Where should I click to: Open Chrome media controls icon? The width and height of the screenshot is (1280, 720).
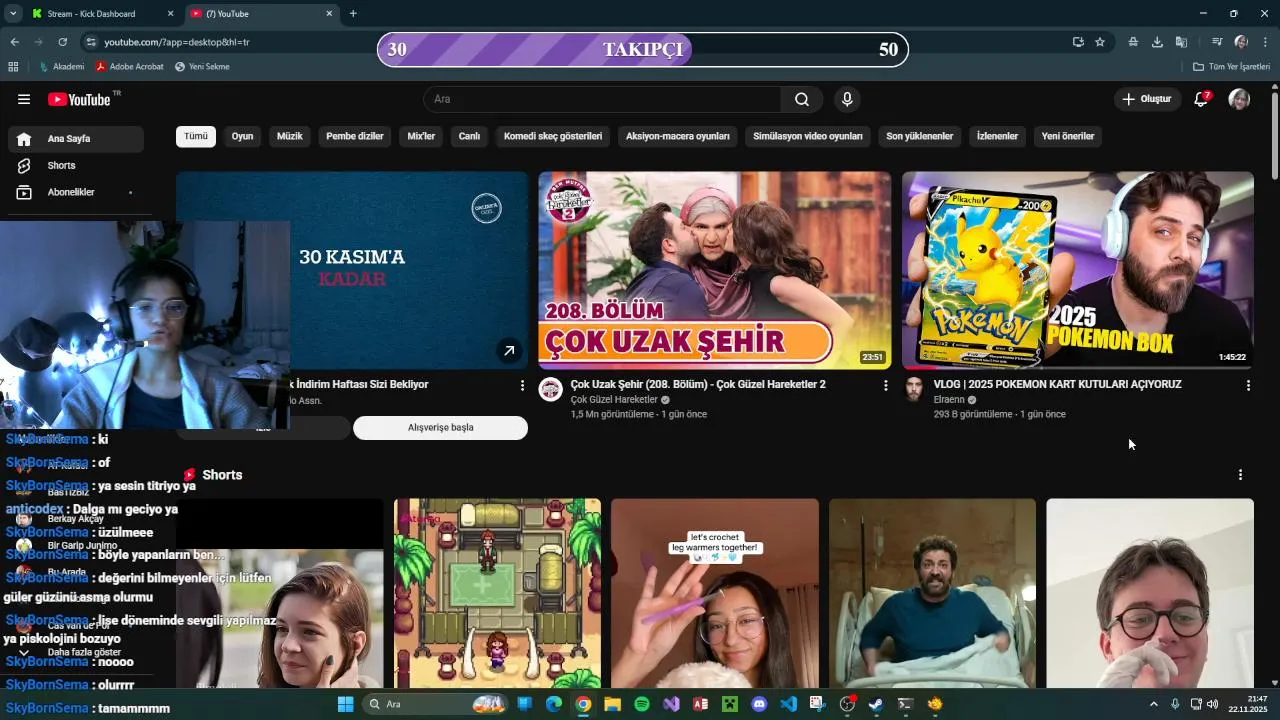click(1217, 42)
